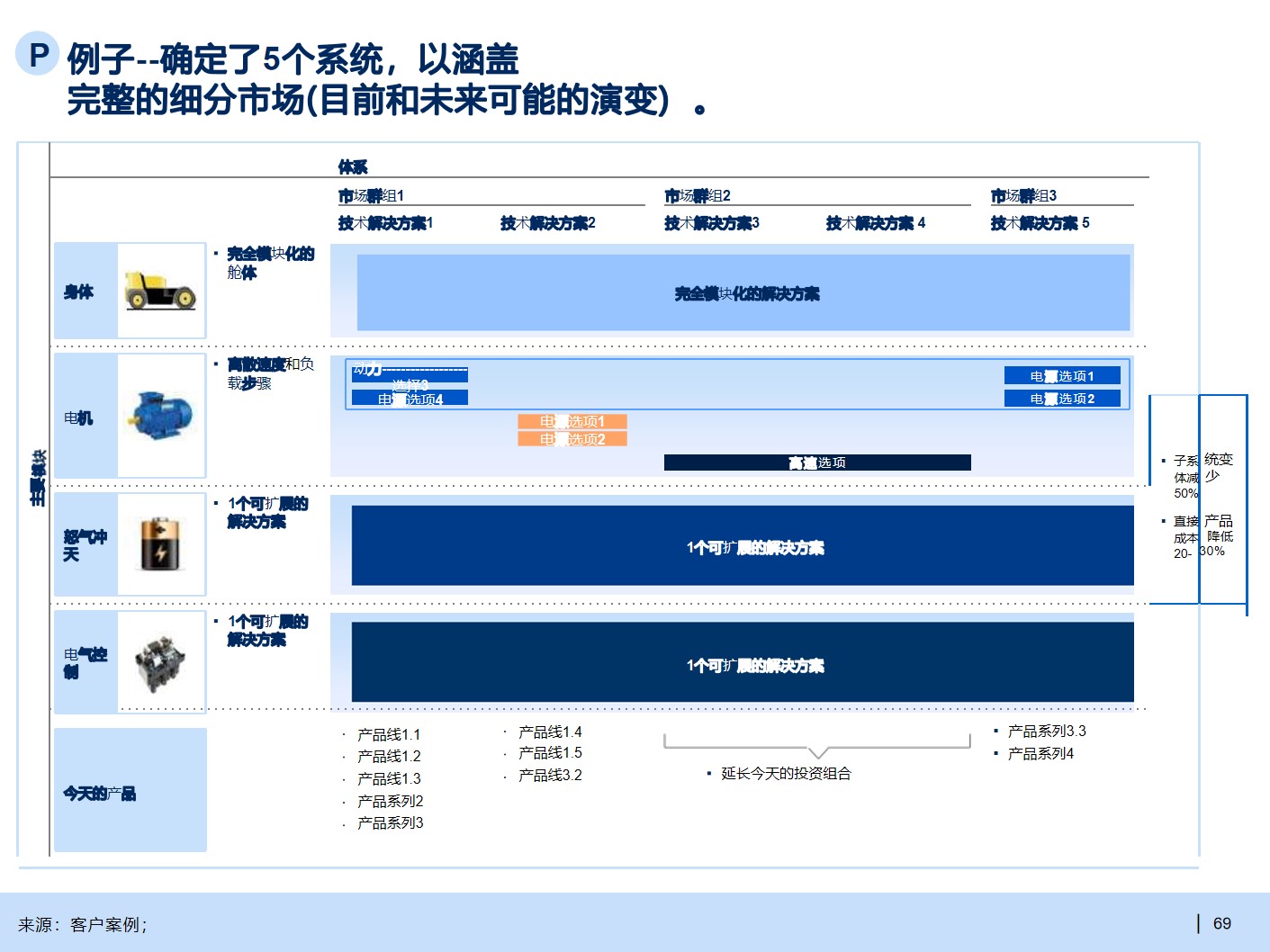Screen dimensions: 1270x952
Task: Select the yellow vehicle body image
Action: coord(160,291)
